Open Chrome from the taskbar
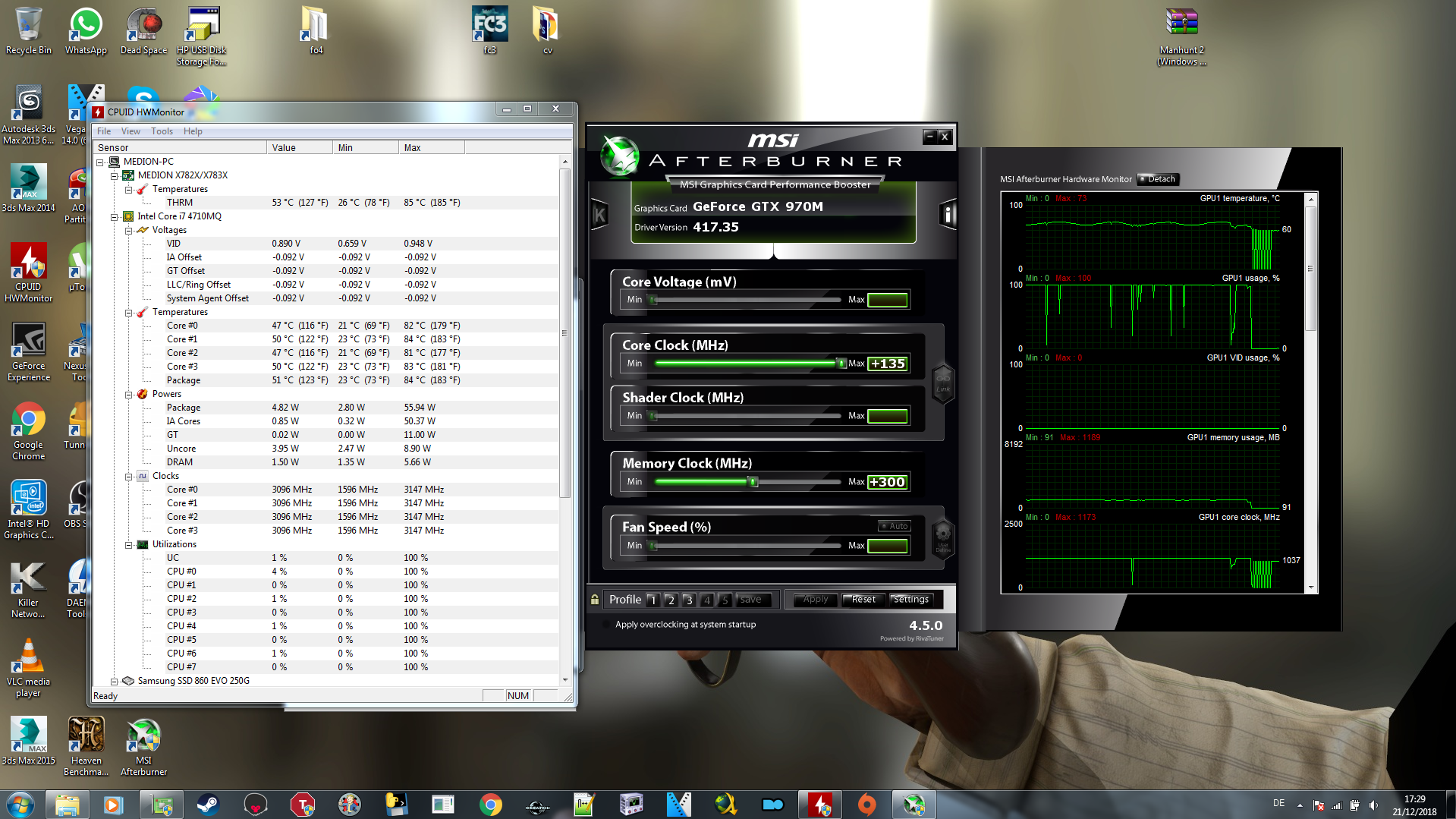1456x819 pixels. click(x=490, y=804)
